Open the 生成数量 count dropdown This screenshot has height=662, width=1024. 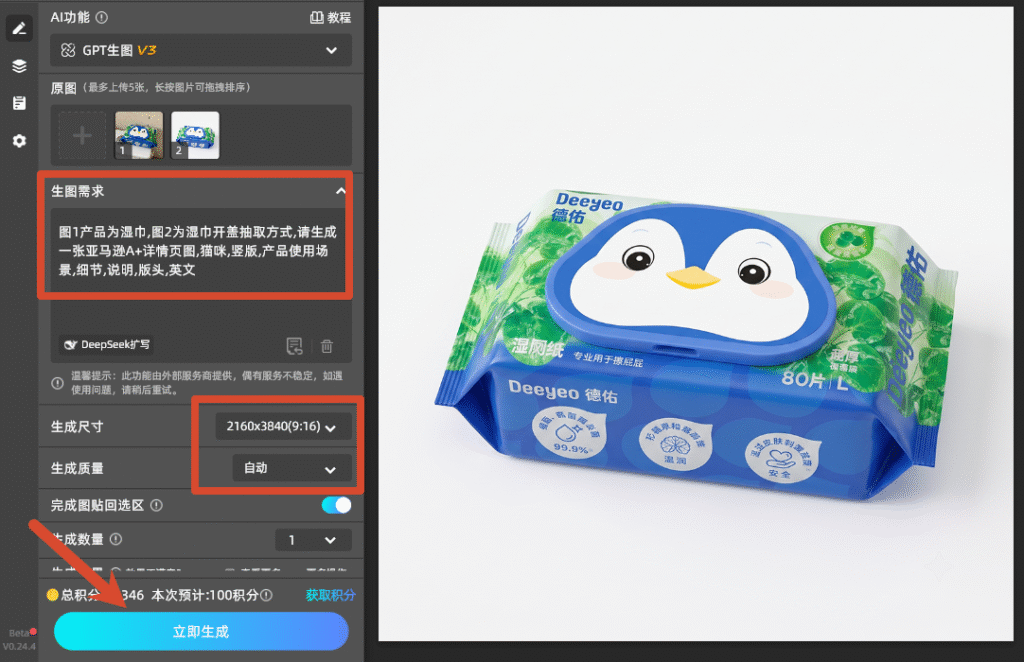click(313, 540)
